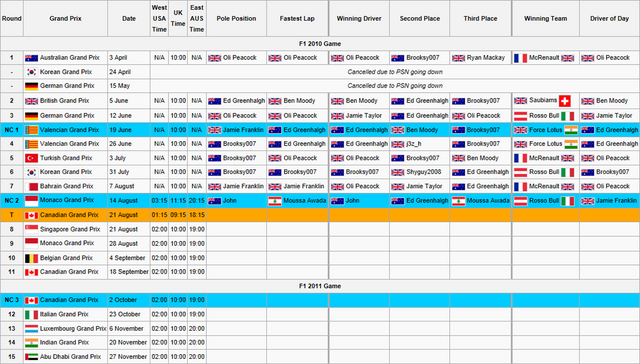Click the Lebanese flag beside Moussa Awada in Fastest Lap

(275, 201)
